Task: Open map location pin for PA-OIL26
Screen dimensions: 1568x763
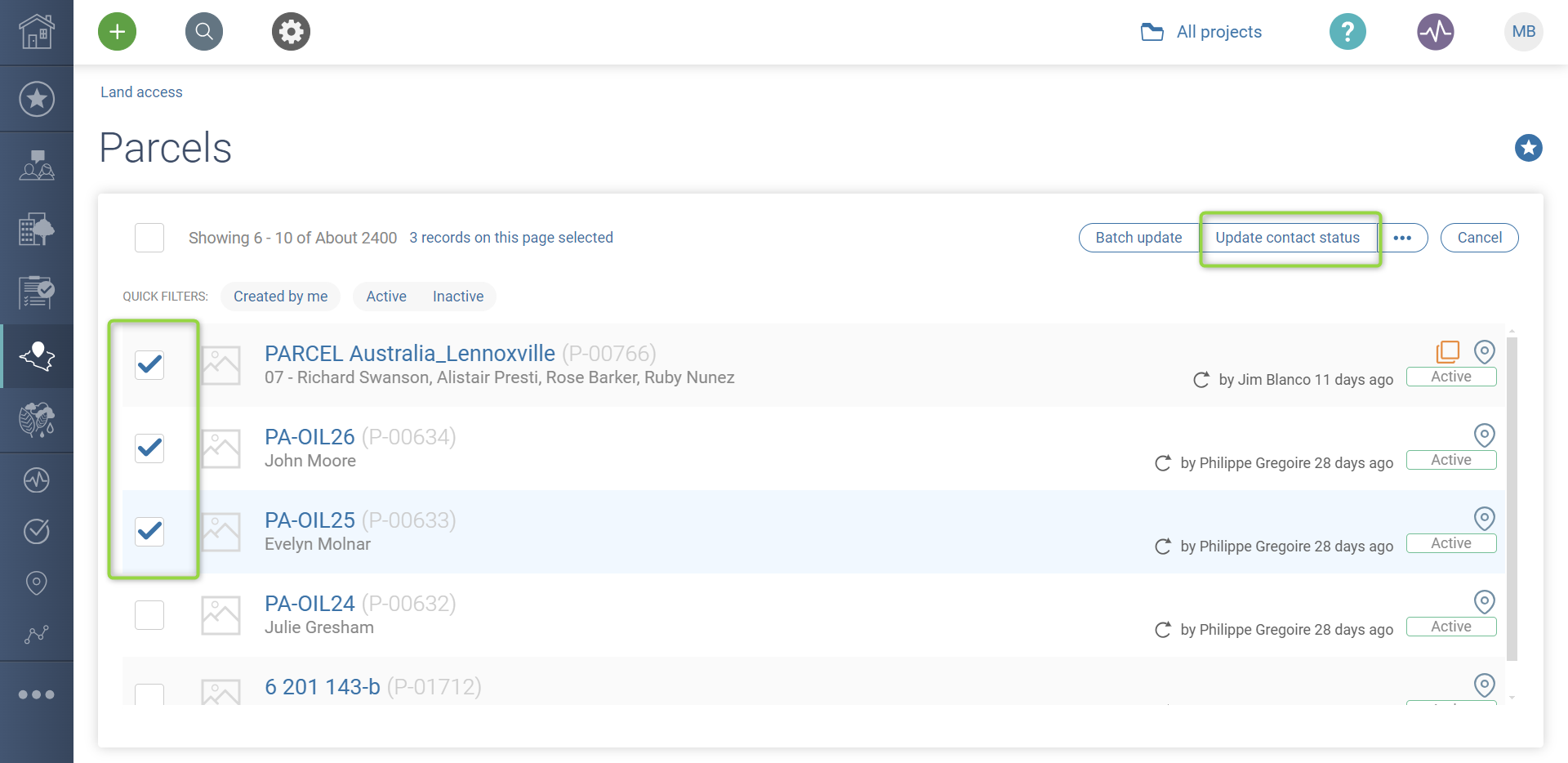Action: coord(1484,435)
